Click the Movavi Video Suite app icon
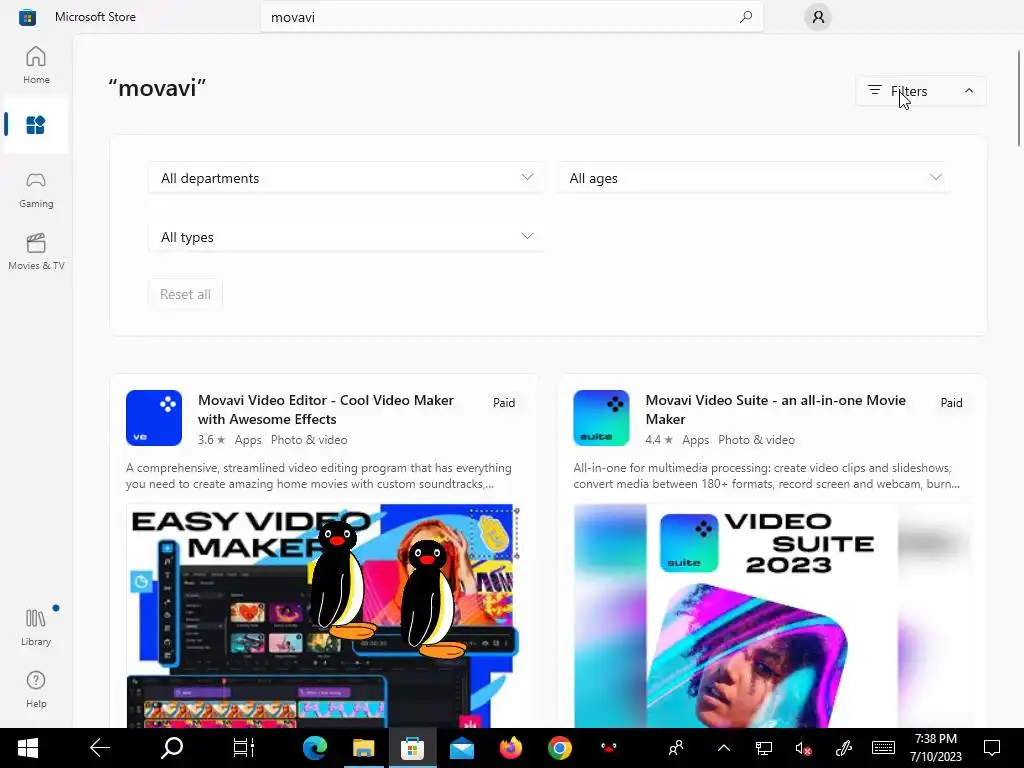This screenshot has height=768, width=1024. (601, 418)
